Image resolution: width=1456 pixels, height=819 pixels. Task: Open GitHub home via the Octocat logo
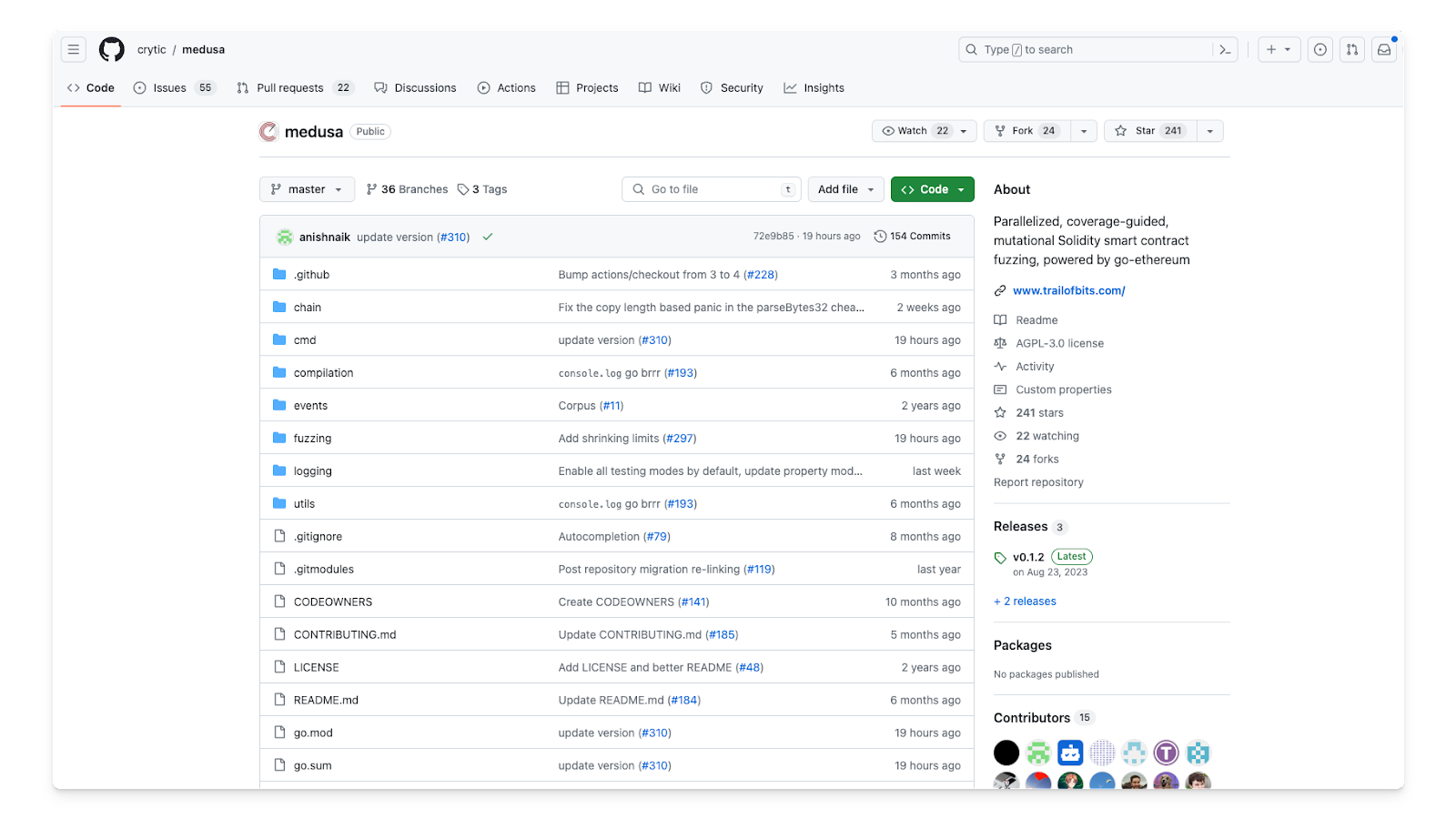[111, 49]
